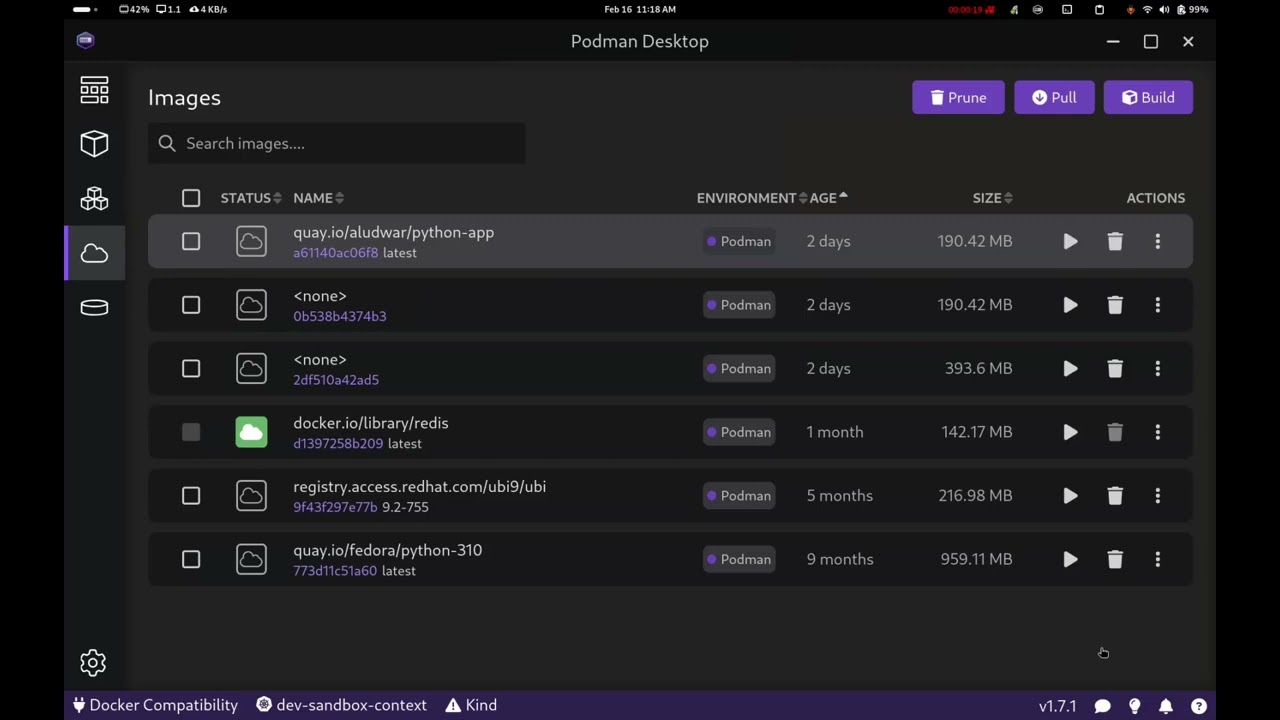1280x720 pixels.
Task: Focus the Search images field
Action: (336, 143)
